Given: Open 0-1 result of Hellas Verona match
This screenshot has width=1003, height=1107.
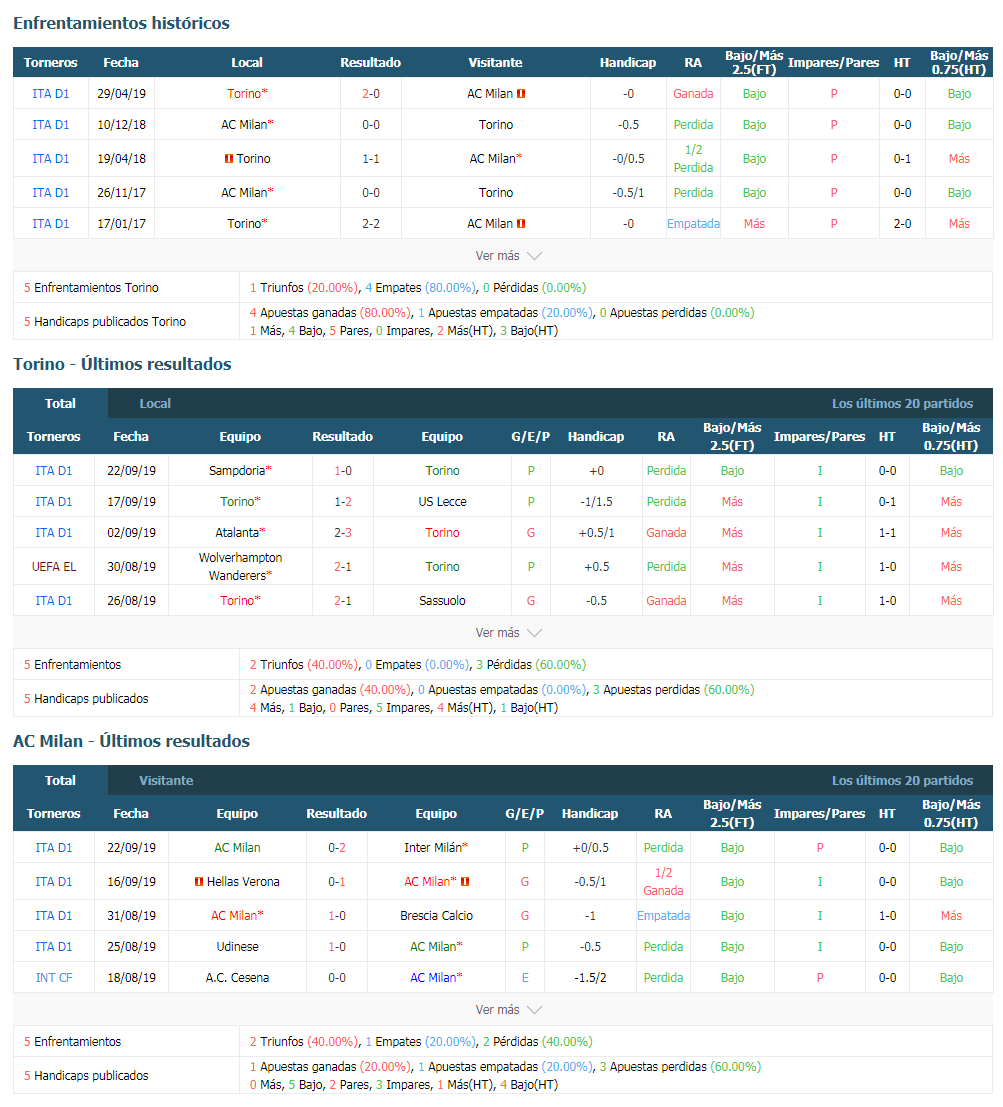Looking at the screenshot, I should (x=337, y=881).
